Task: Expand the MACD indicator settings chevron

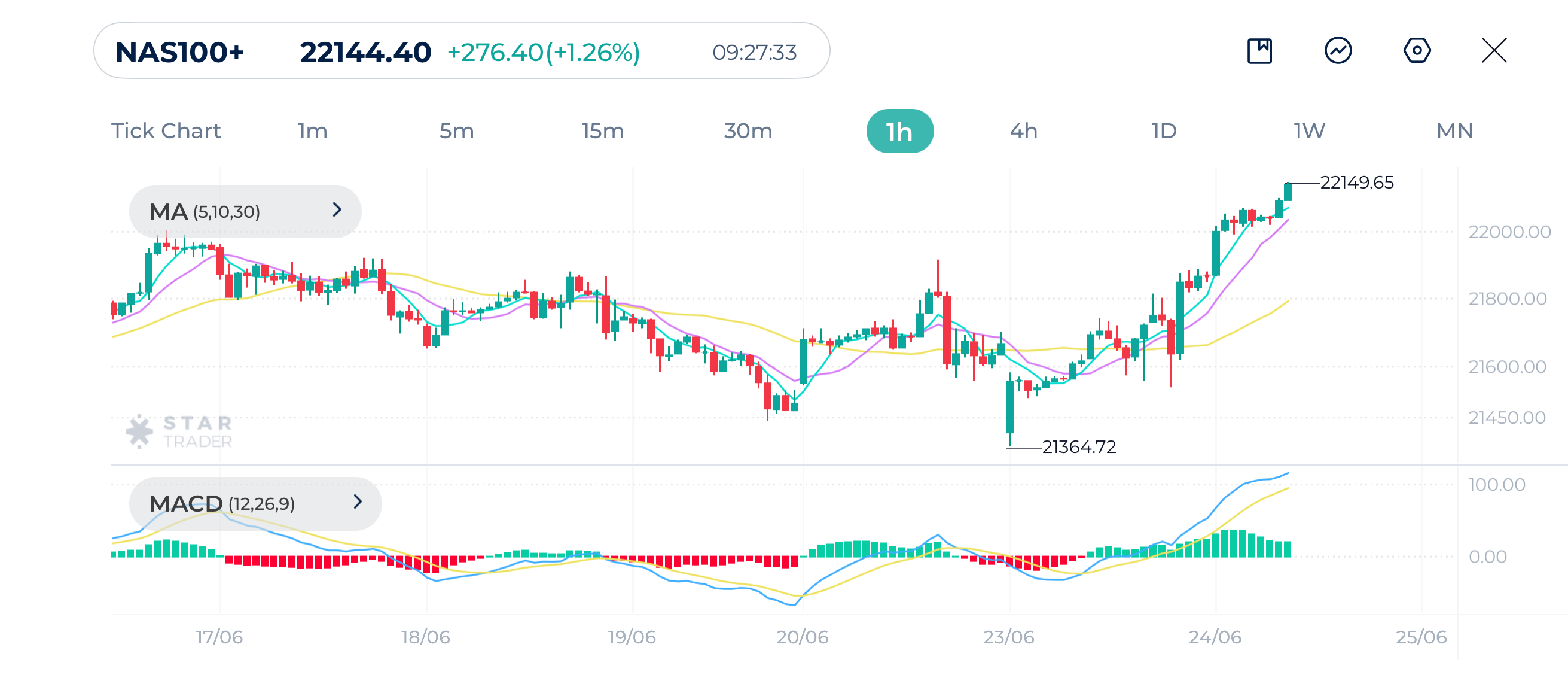Action: 358,503
